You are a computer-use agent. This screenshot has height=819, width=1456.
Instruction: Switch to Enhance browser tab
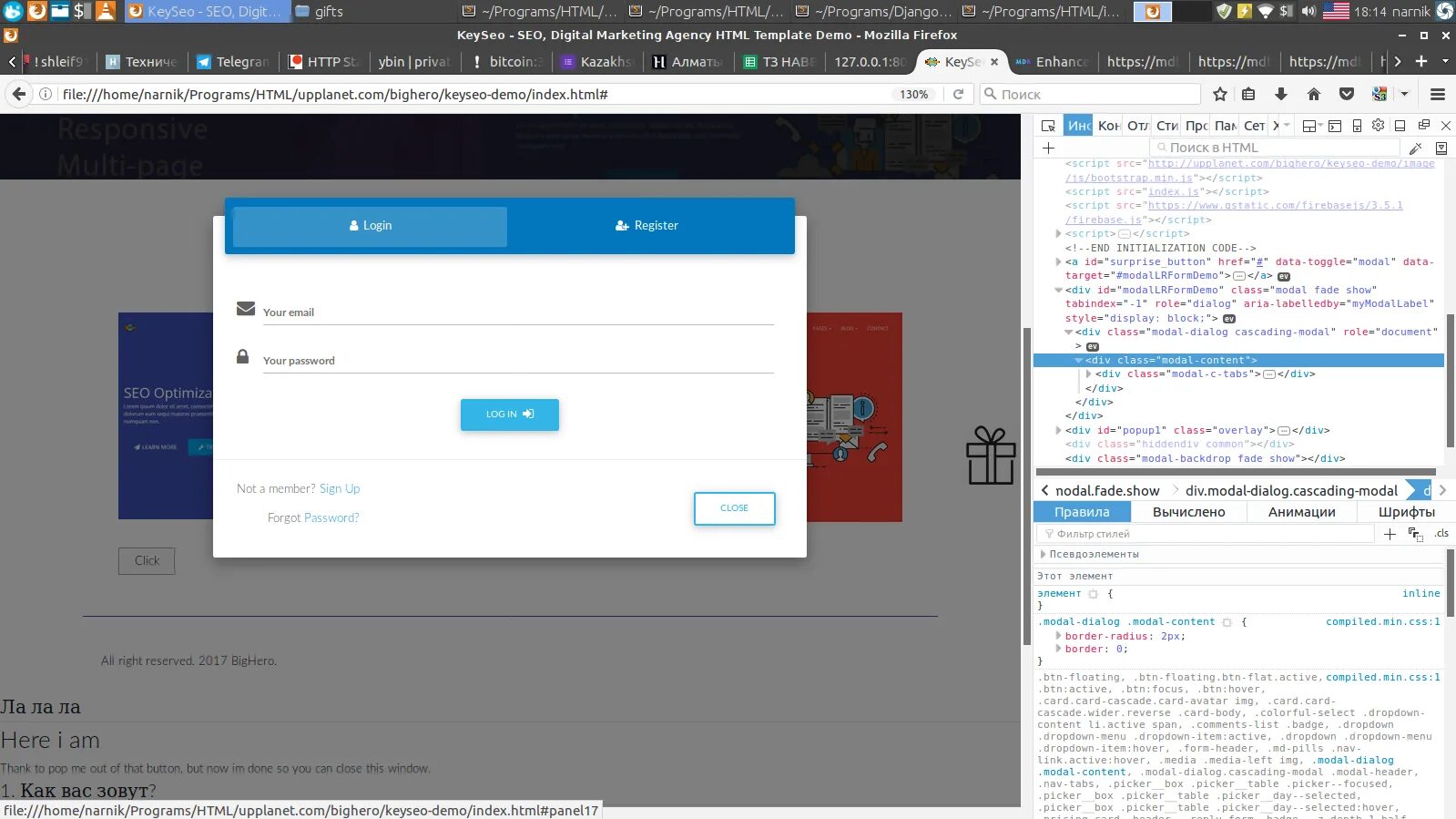(x=1052, y=61)
